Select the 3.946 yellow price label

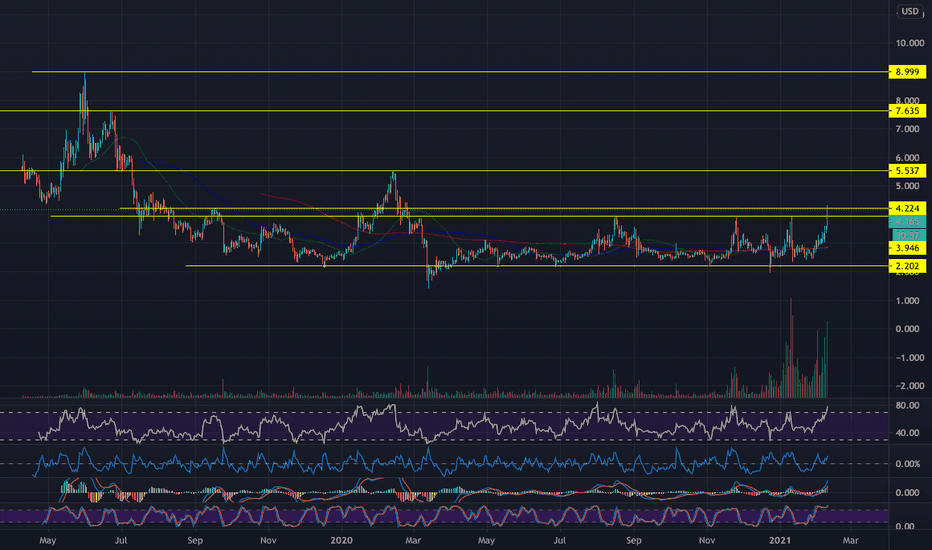(x=907, y=248)
